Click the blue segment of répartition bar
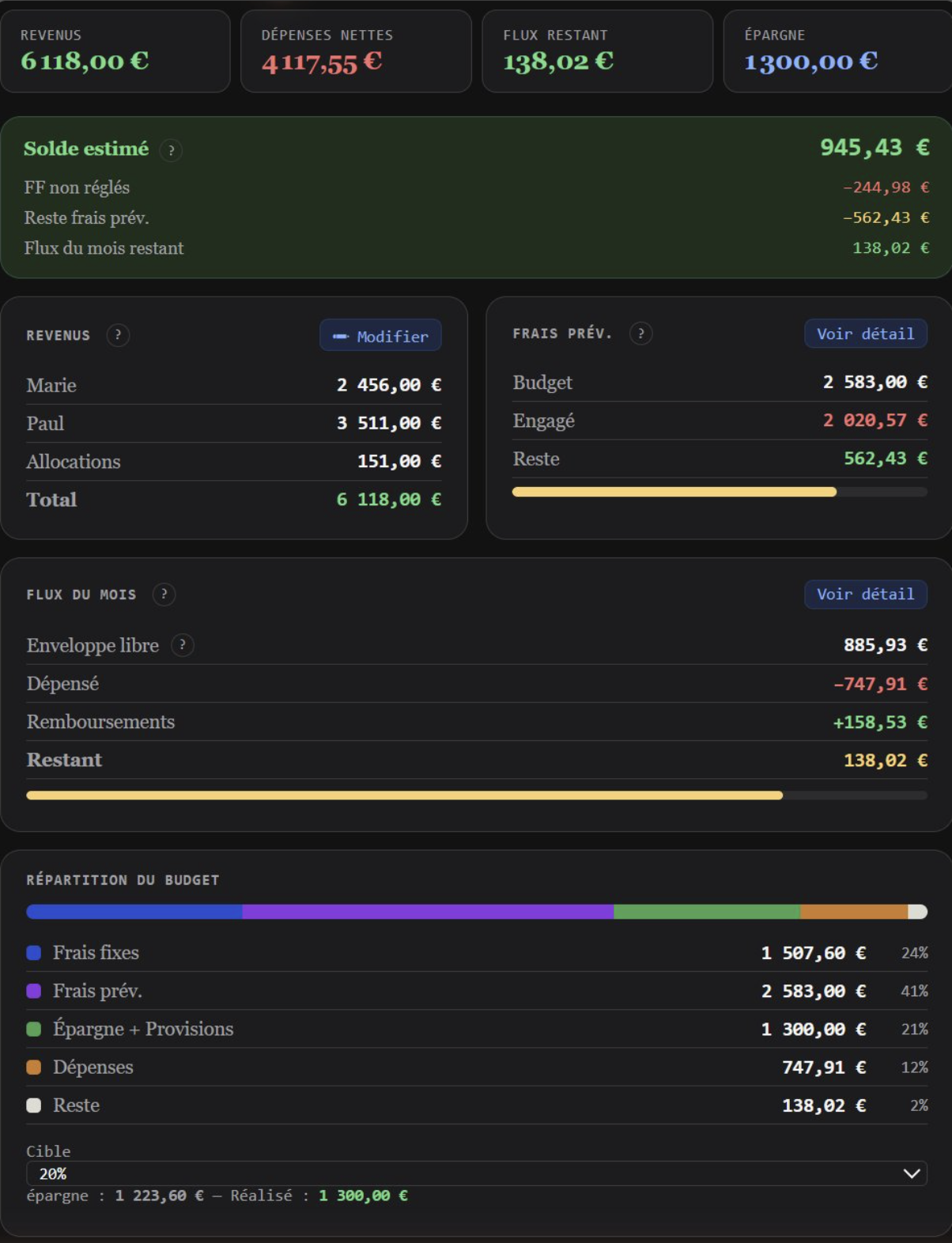Viewport: 952px width, 1243px height. pyautogui.click(x=134, y=912)
